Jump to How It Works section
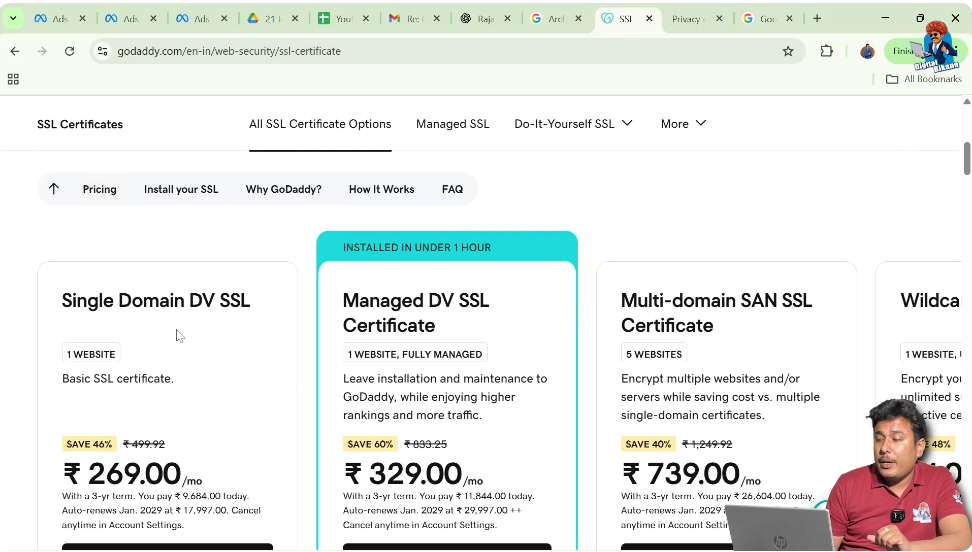This screenshot has height=552, width=972. pyautogui.click(x=381, y=189)
